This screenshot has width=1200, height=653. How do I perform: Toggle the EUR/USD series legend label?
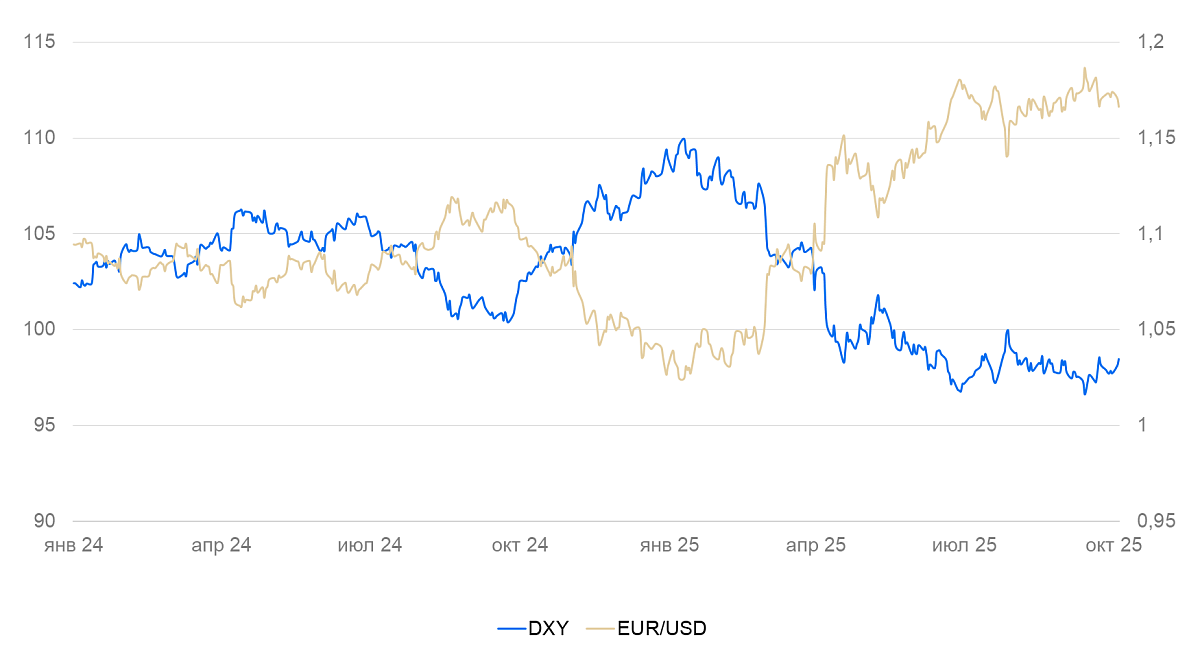662,628
